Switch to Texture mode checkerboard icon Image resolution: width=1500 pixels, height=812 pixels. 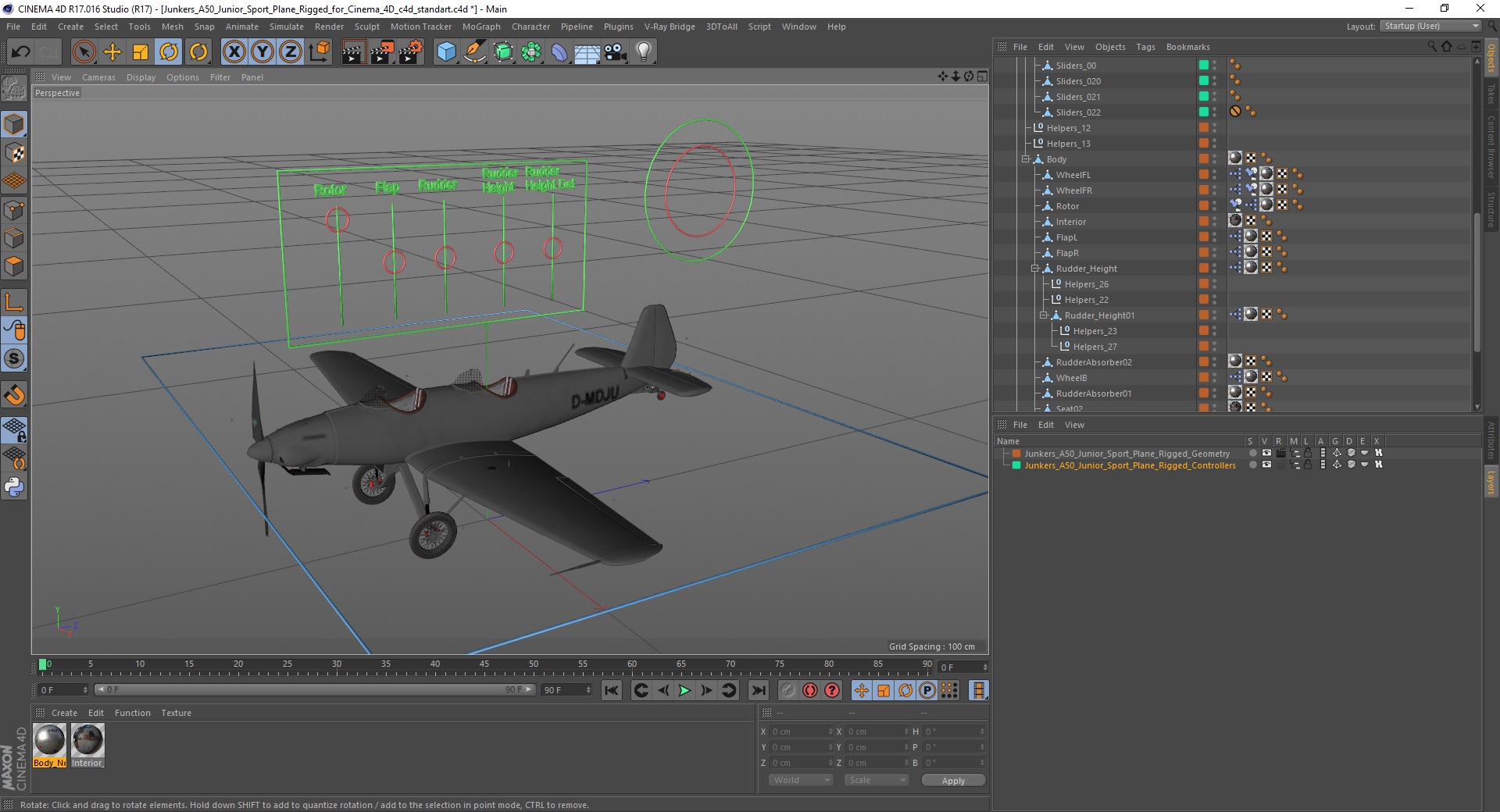(x=14, y=153)
